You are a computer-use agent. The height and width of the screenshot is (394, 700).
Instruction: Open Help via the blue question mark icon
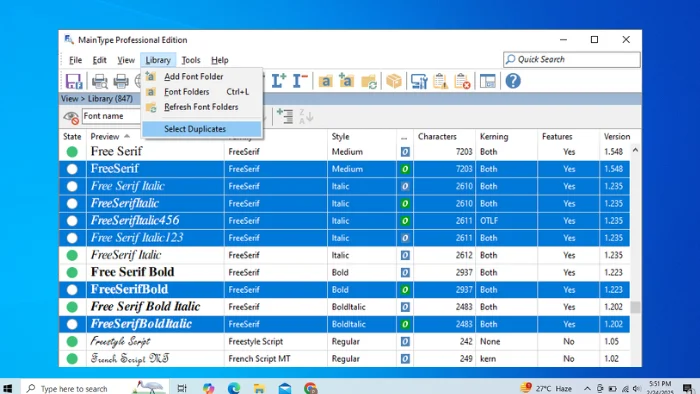(x=513, y=81)
